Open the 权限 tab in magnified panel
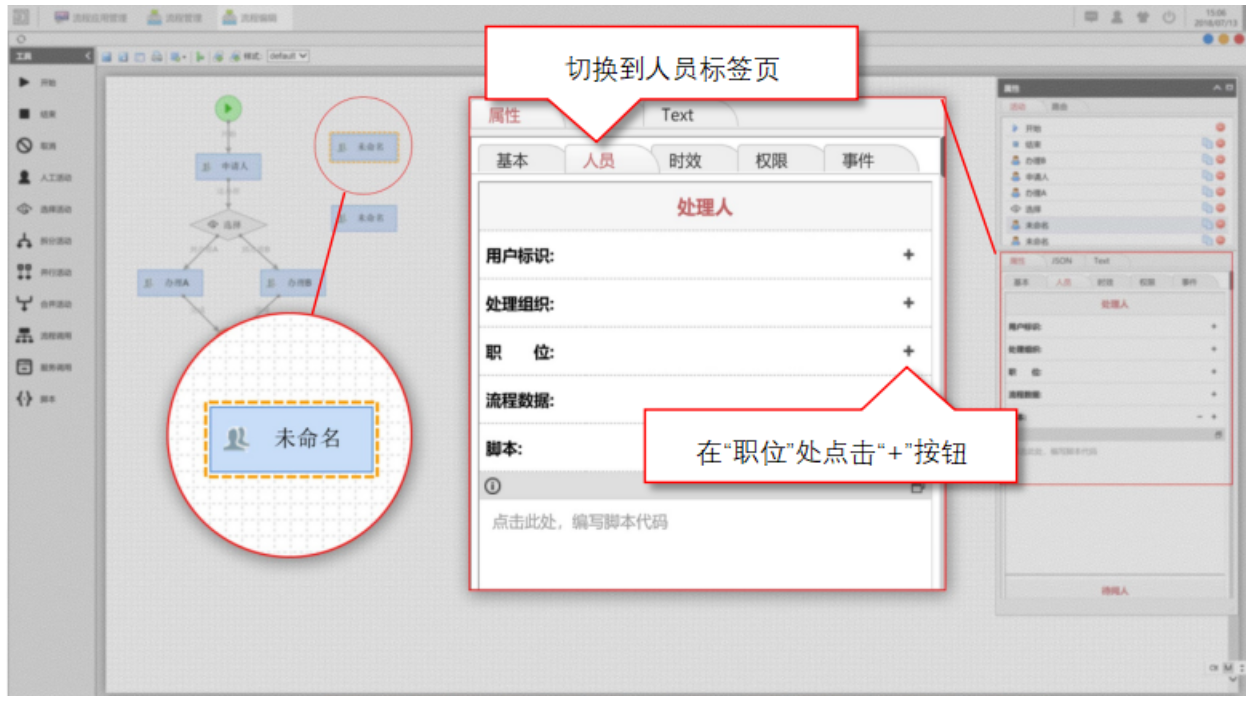This screenshot has height=708, width=1256. tap(771, 160)
